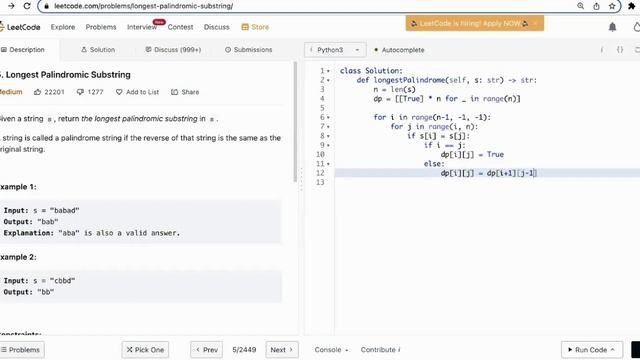The image size is (640, 360).
Task: Expand the Console panel
Action: click(331, 350)
